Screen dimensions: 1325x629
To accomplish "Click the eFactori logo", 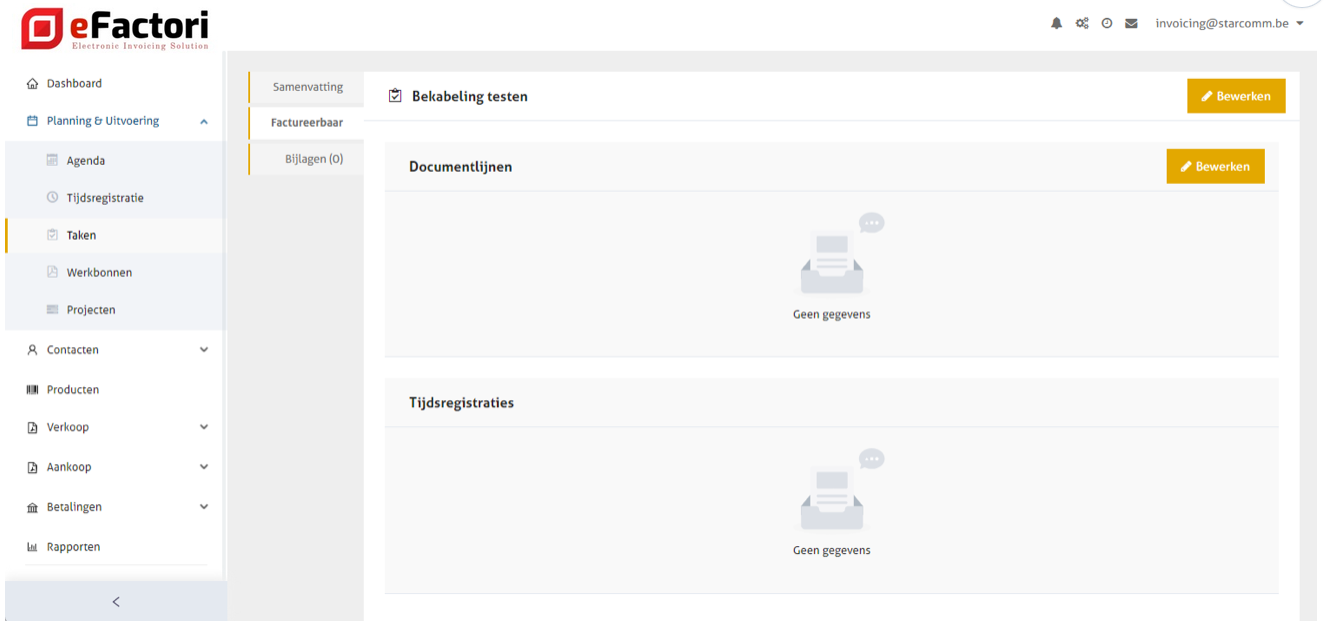I will [x=115, y=29].
